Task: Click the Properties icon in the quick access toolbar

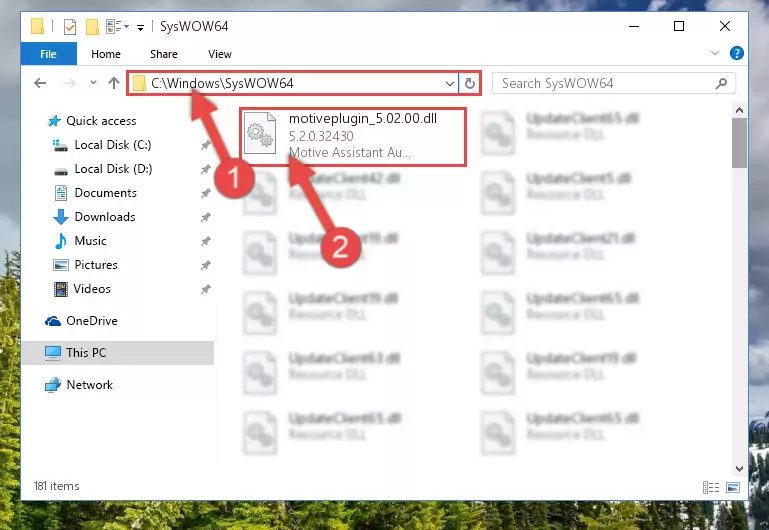Action: coord(70,26)
